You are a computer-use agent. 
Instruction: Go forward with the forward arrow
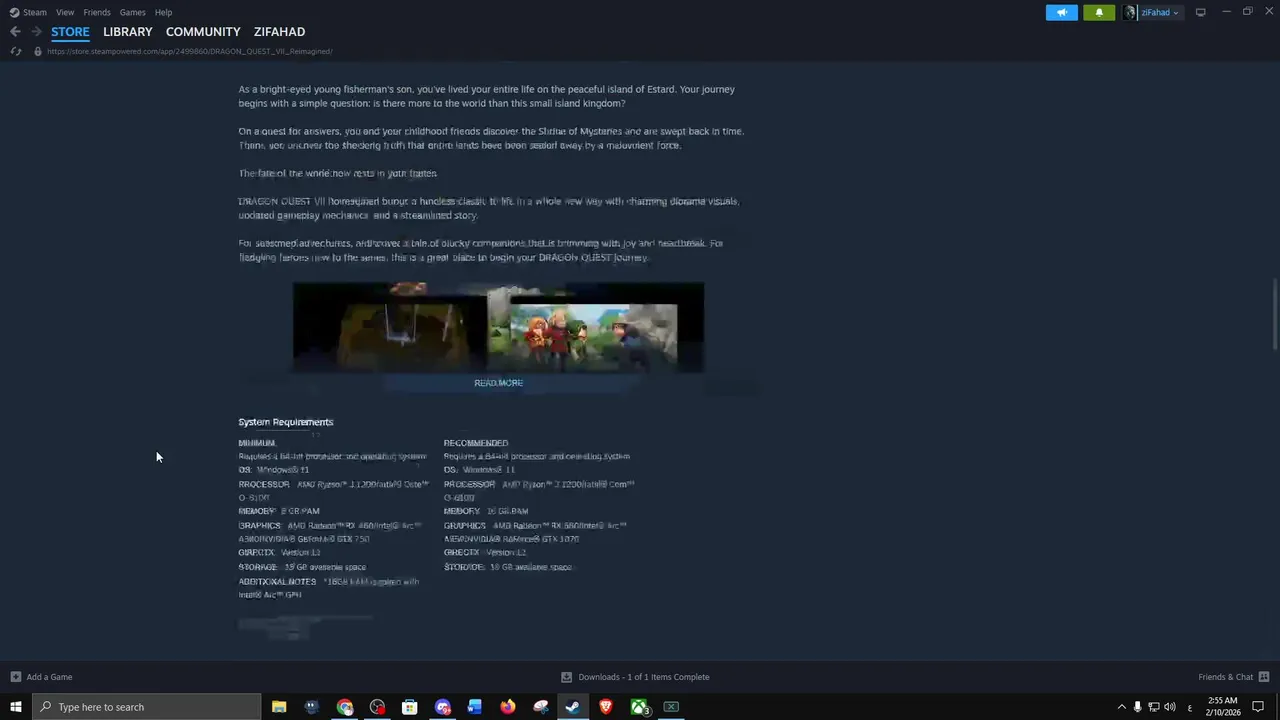pos(36,32)
